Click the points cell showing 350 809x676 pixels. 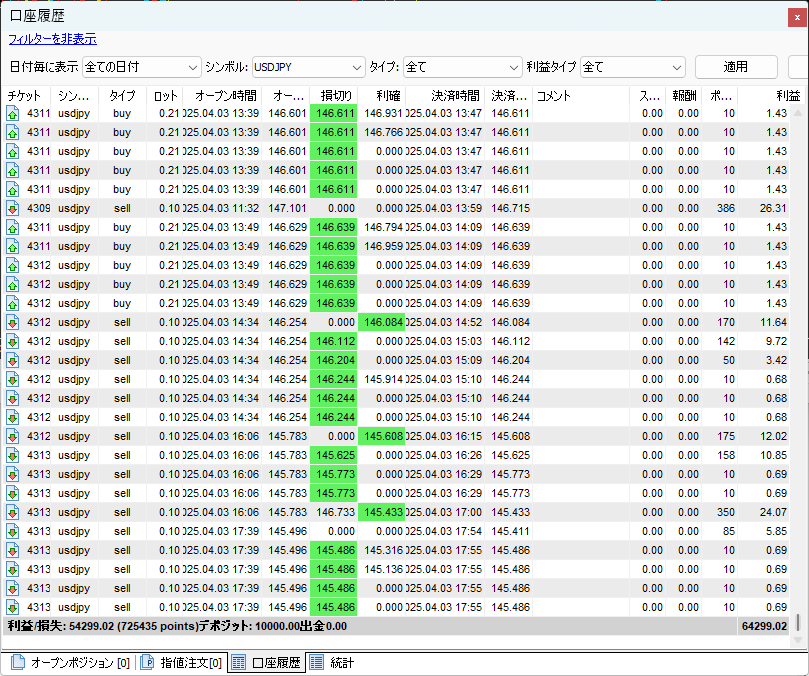click(725, 512)
